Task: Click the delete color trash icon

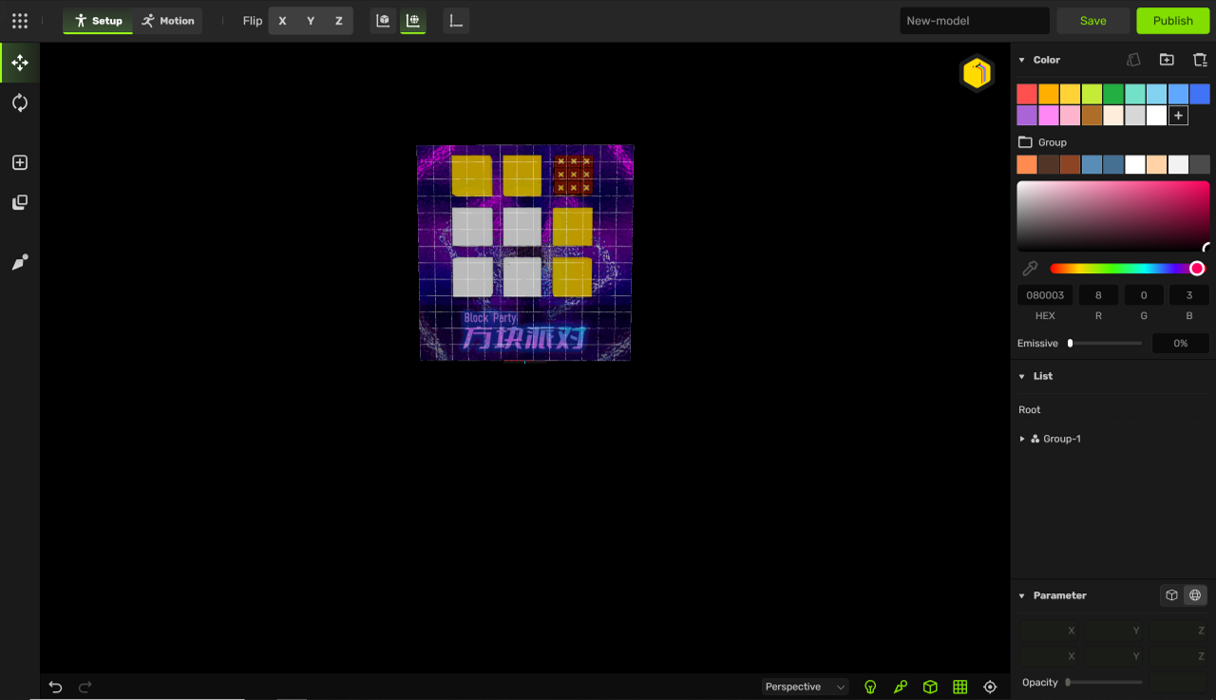Action: 1200,60
